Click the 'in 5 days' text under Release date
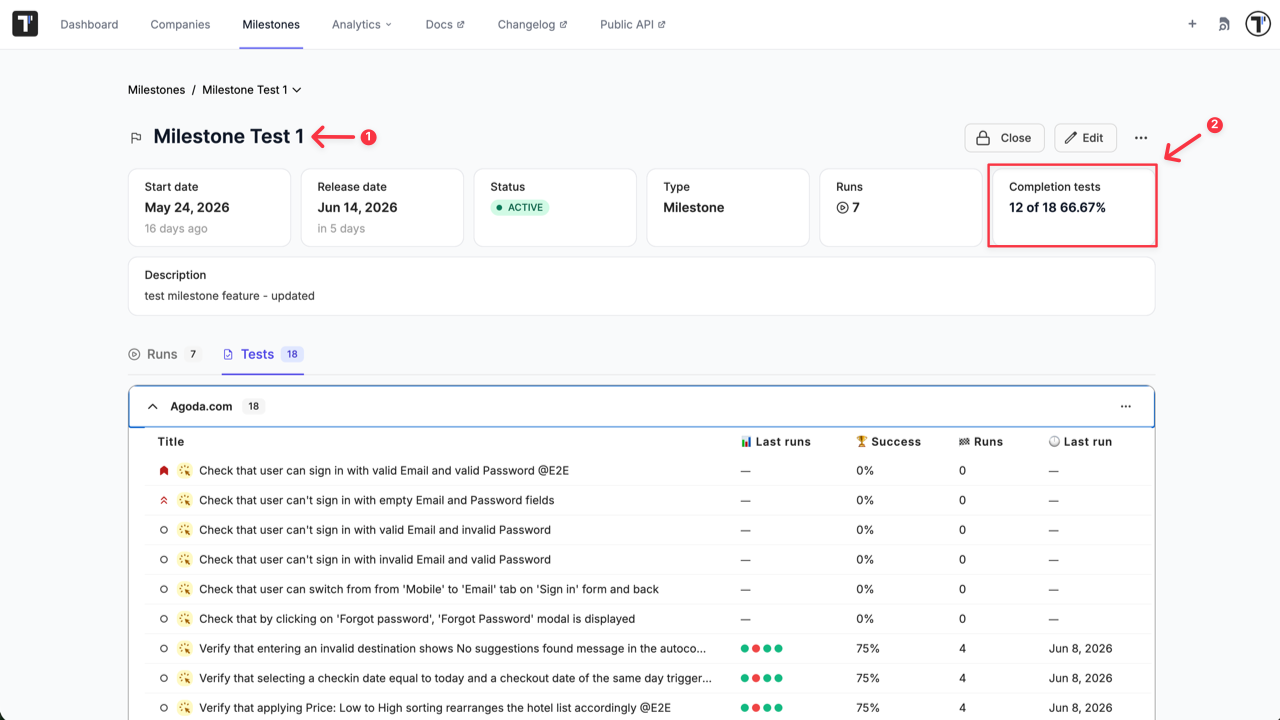This screenshot has width=1280, height=720. coord(341,229)
